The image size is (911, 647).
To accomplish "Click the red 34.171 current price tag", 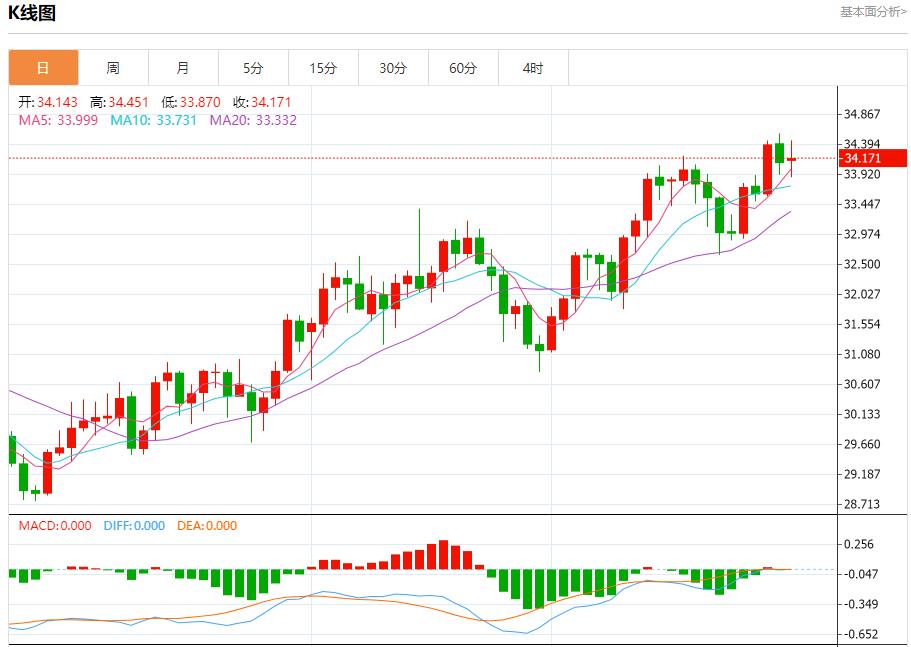I will coord(873,158).
